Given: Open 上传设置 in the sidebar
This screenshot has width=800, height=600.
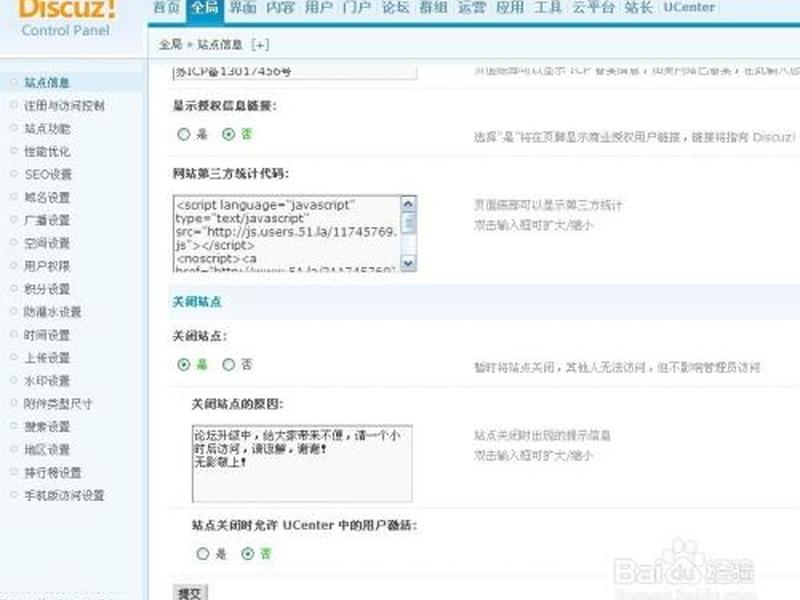Looking at the screenshot, I should coord(47,358).
